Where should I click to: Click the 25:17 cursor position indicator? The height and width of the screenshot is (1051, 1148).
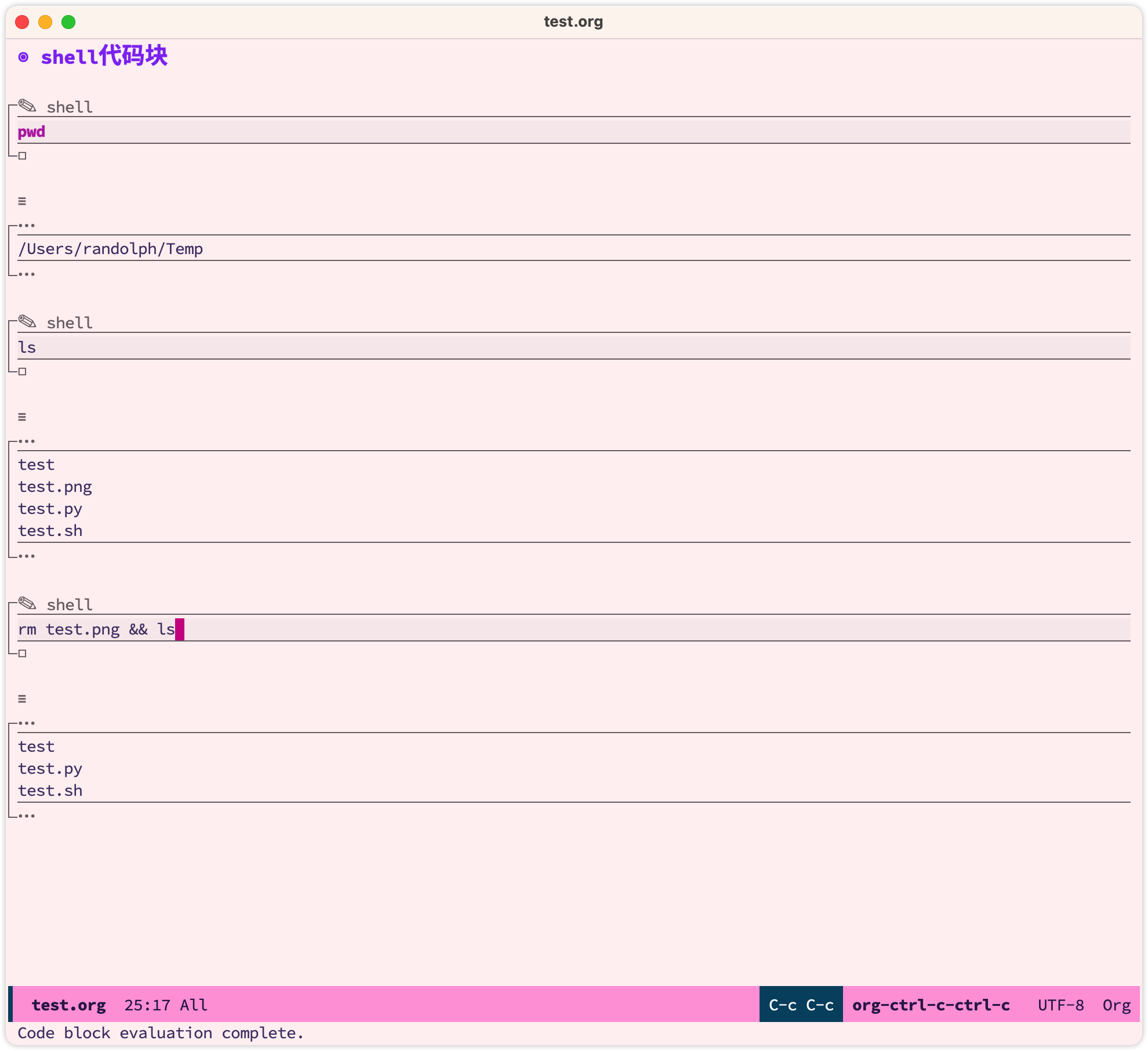(x=147, y=1005)
